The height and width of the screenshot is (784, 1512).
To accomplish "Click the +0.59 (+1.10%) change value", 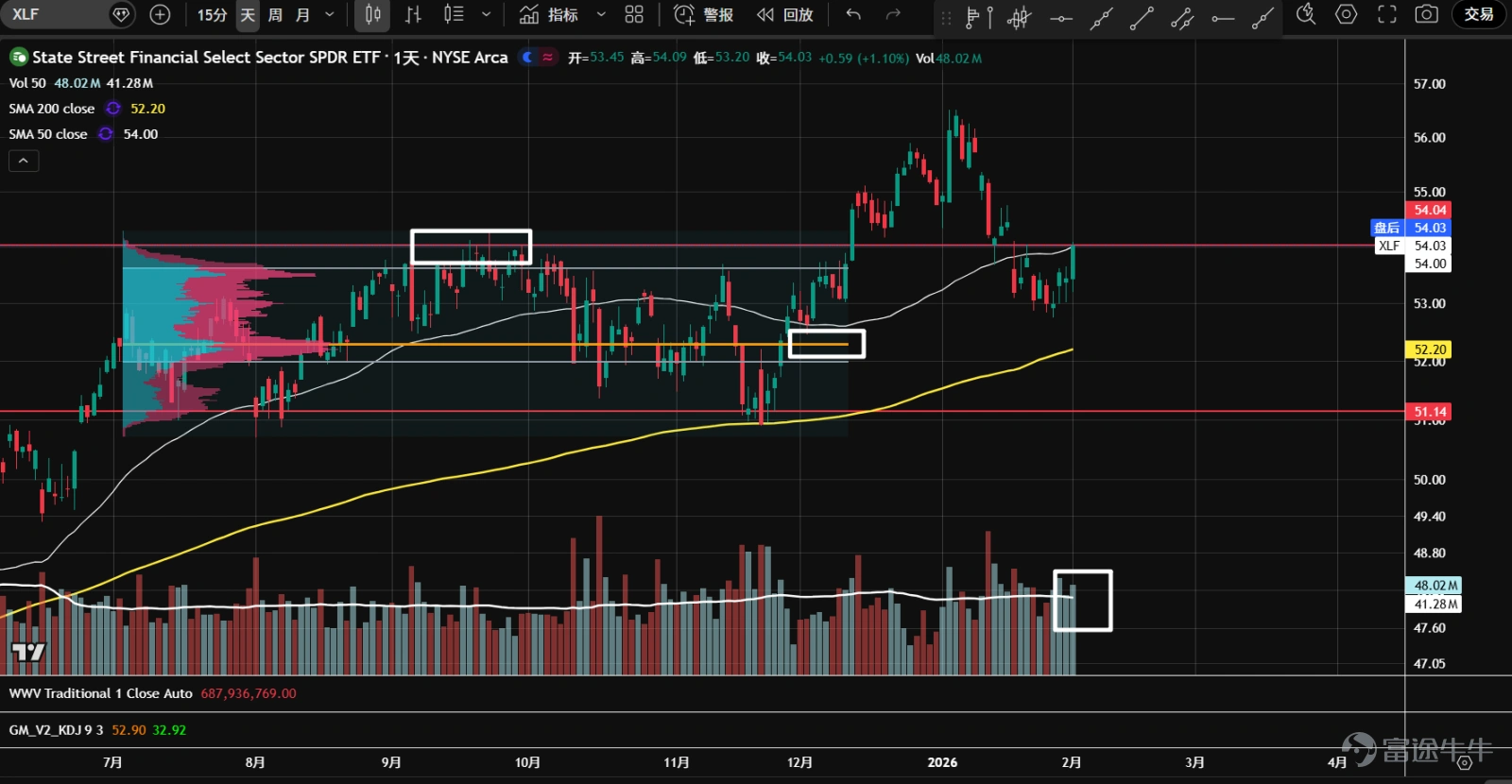I will click(864, 58).
